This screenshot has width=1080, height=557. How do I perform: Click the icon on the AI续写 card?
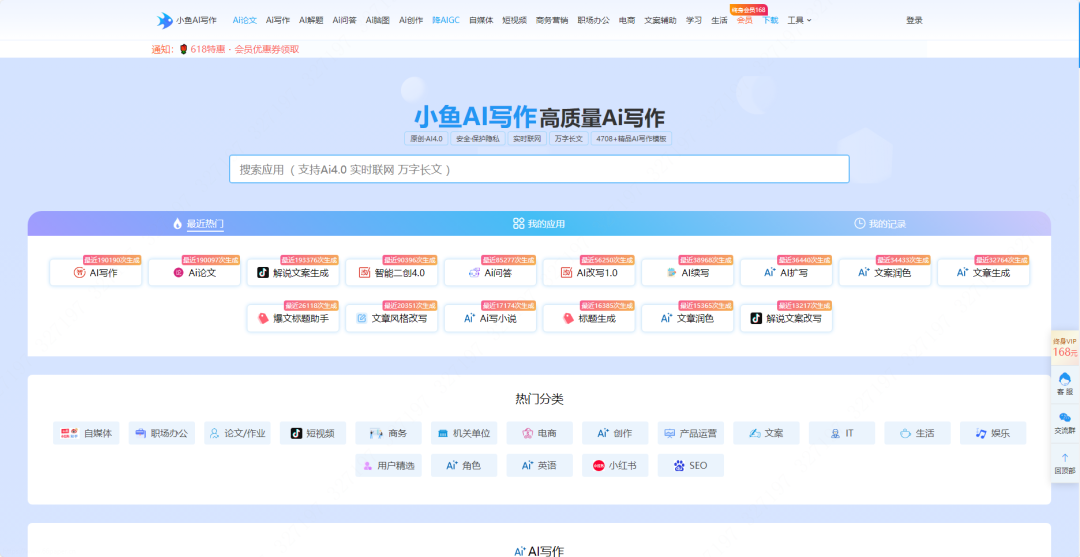click(x=672, y=273)
